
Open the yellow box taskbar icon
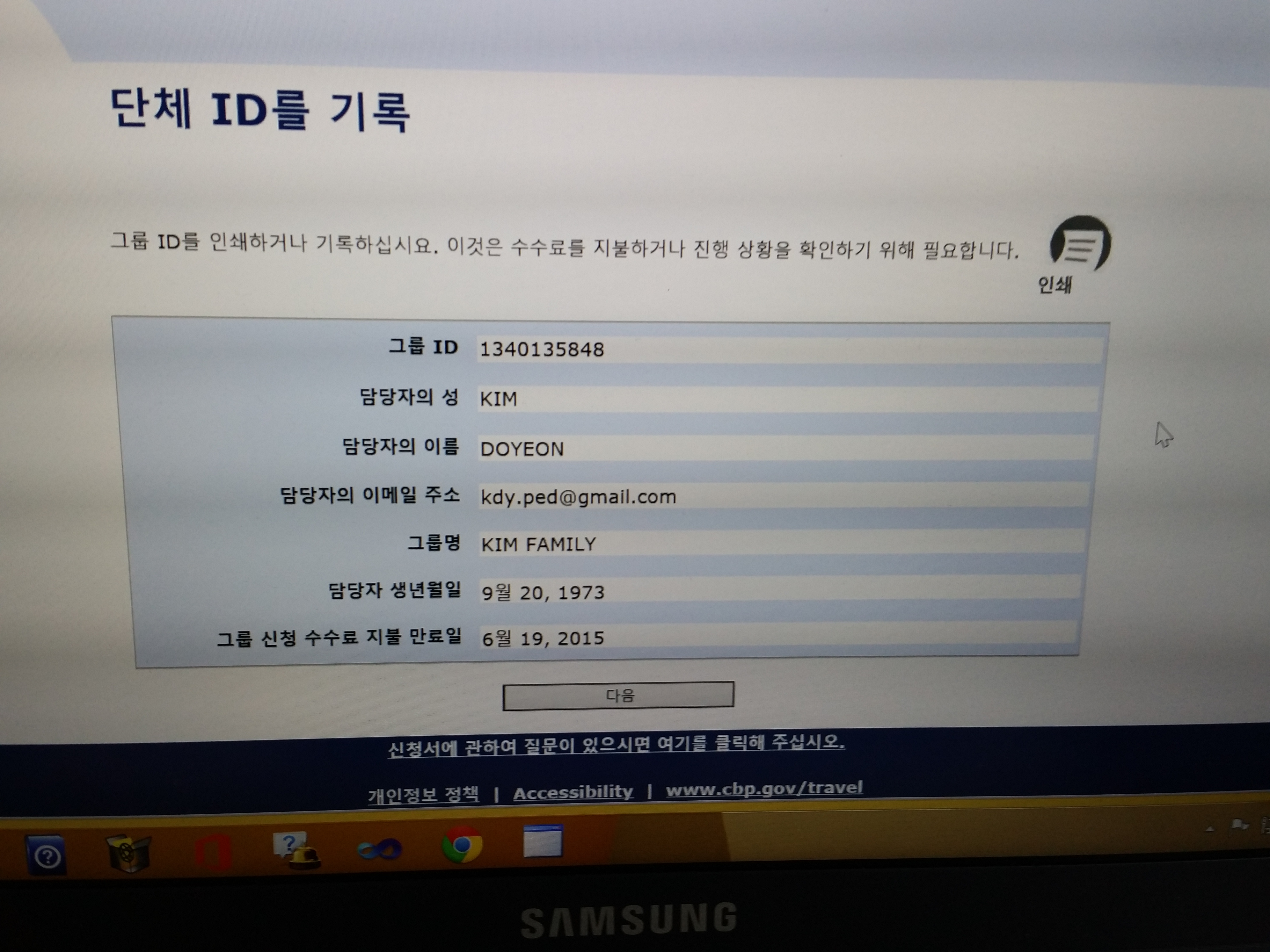pyautogui.click(x=128, y=853)
